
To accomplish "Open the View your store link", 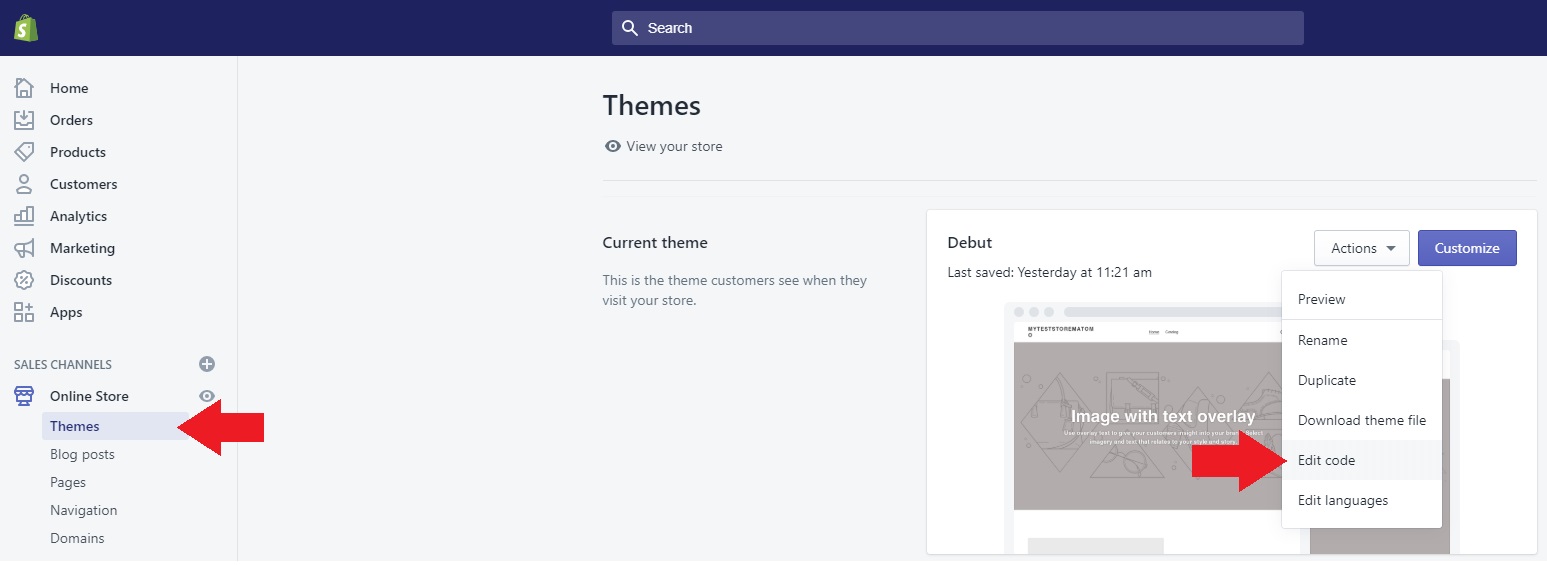I will [x=673, y=146].
